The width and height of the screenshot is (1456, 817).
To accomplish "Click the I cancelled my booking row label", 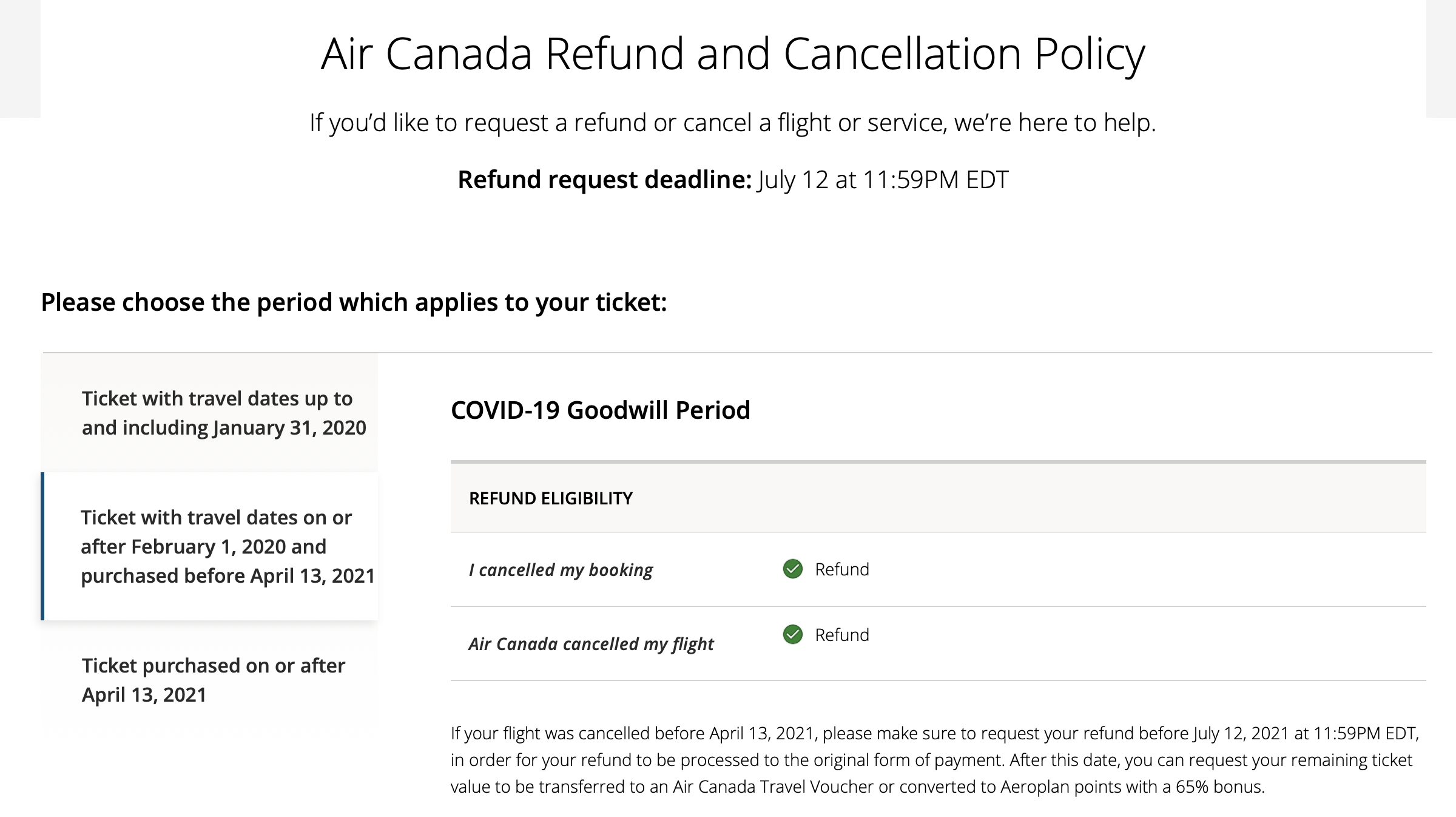I will tap(561, 570).
